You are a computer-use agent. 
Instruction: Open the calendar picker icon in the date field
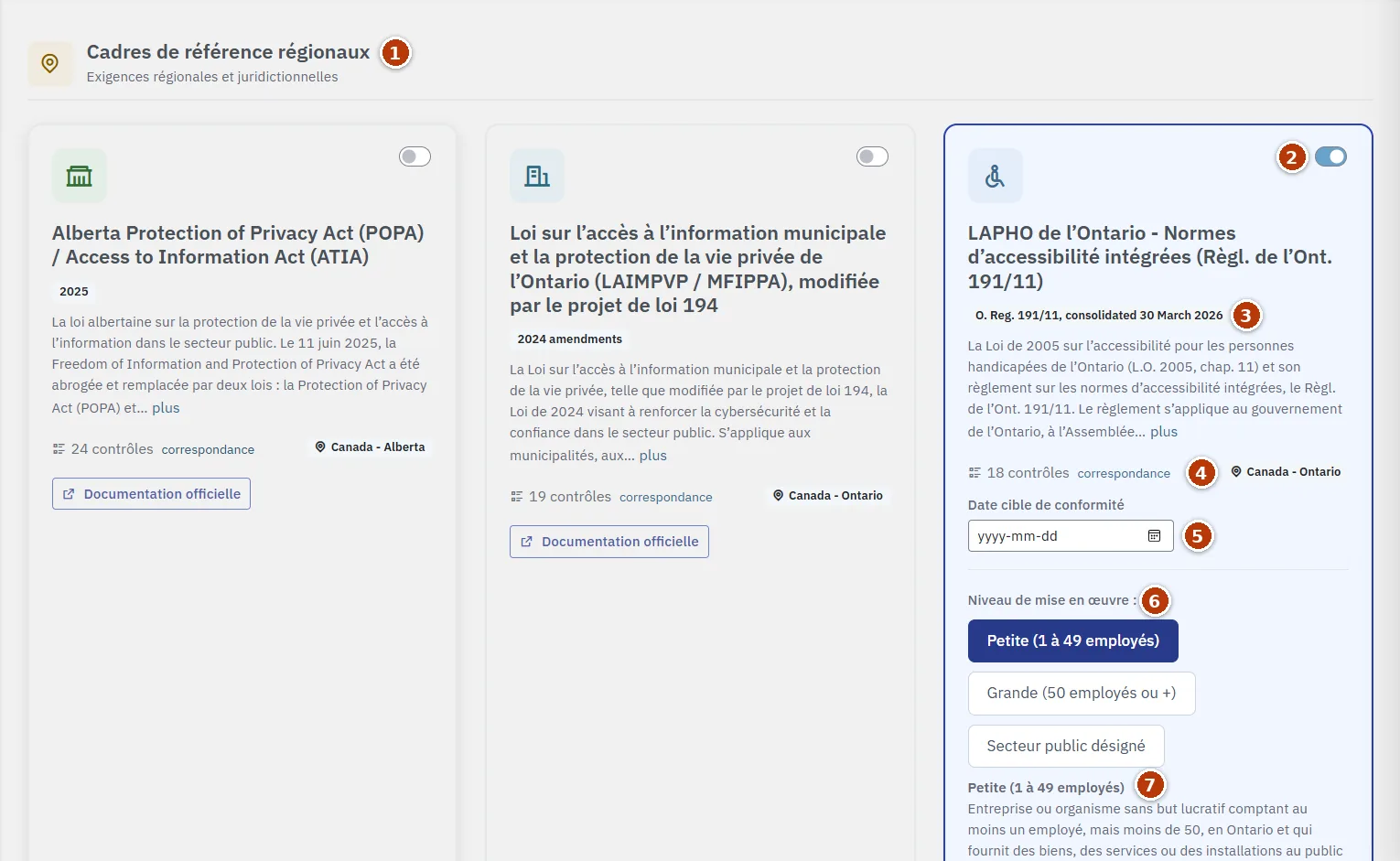click(x=1154, y=536)
